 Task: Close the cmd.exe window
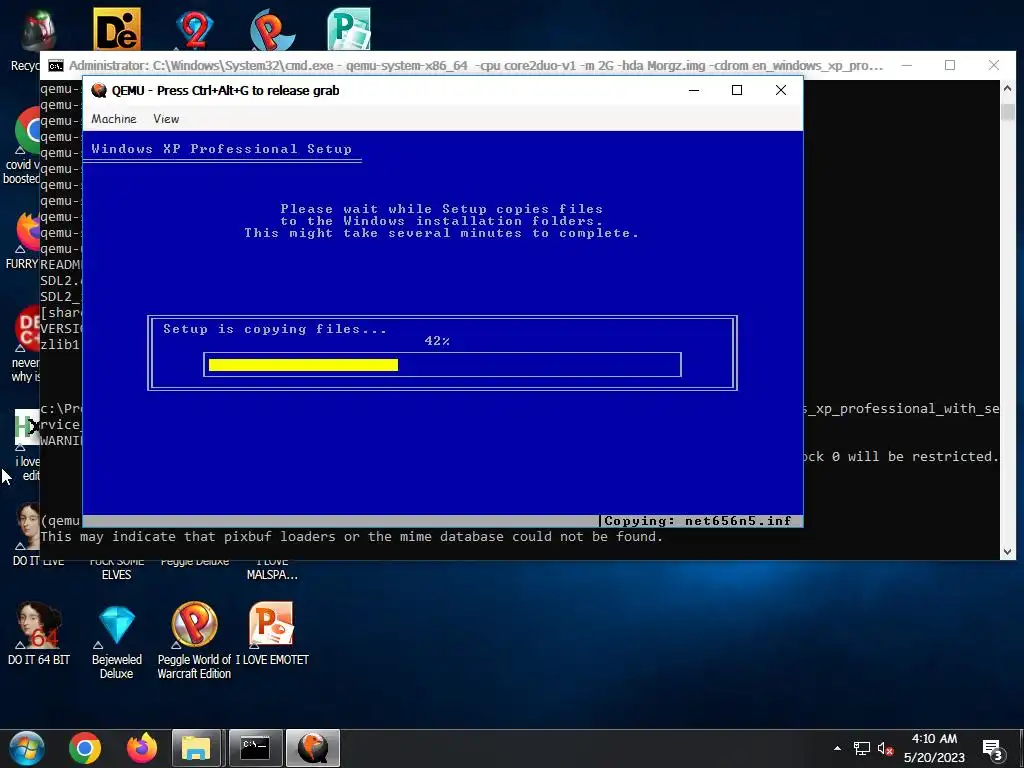(993, 65)
